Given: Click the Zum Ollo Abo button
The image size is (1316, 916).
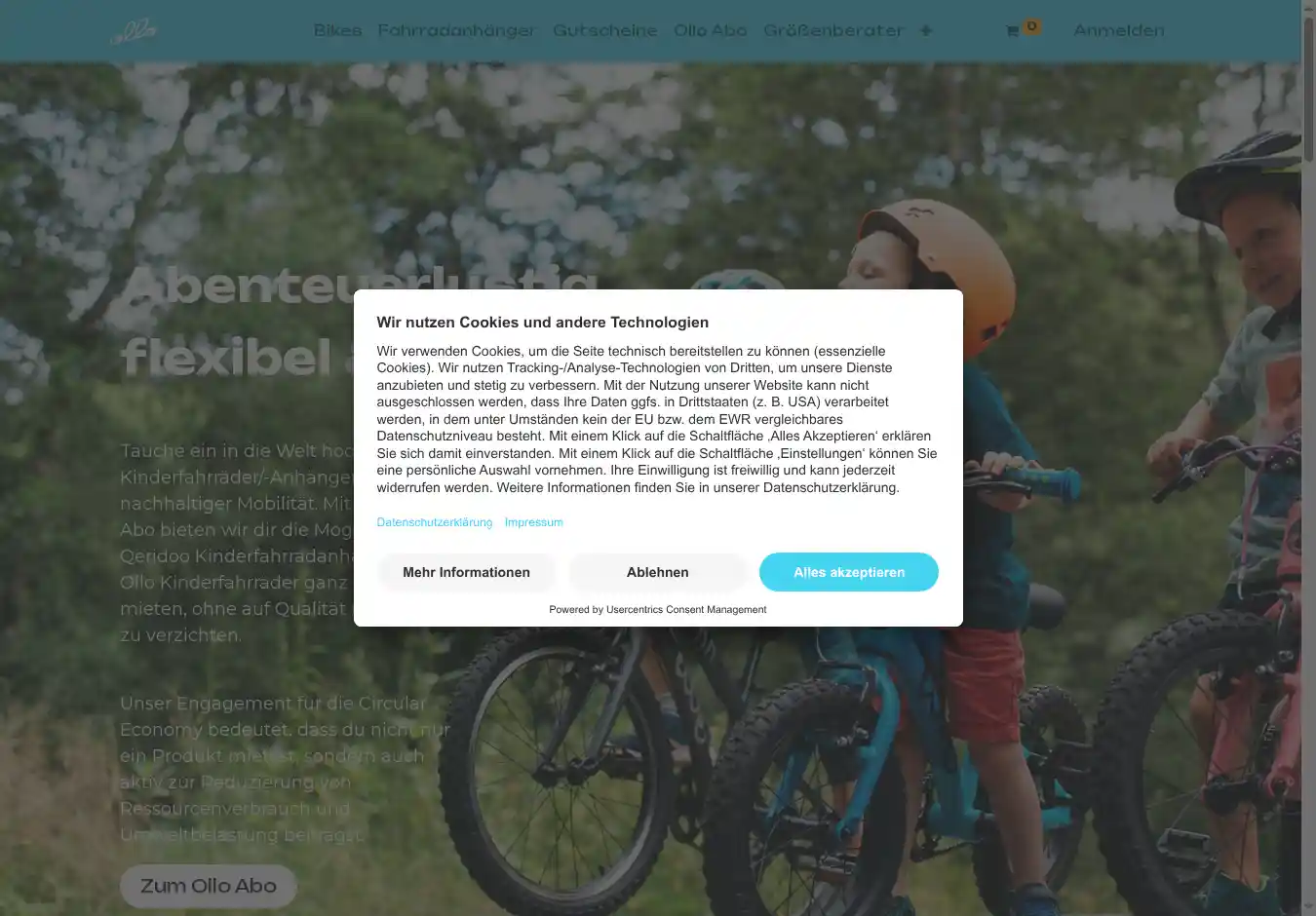Looking at the screenshot, I should [209, 886].
